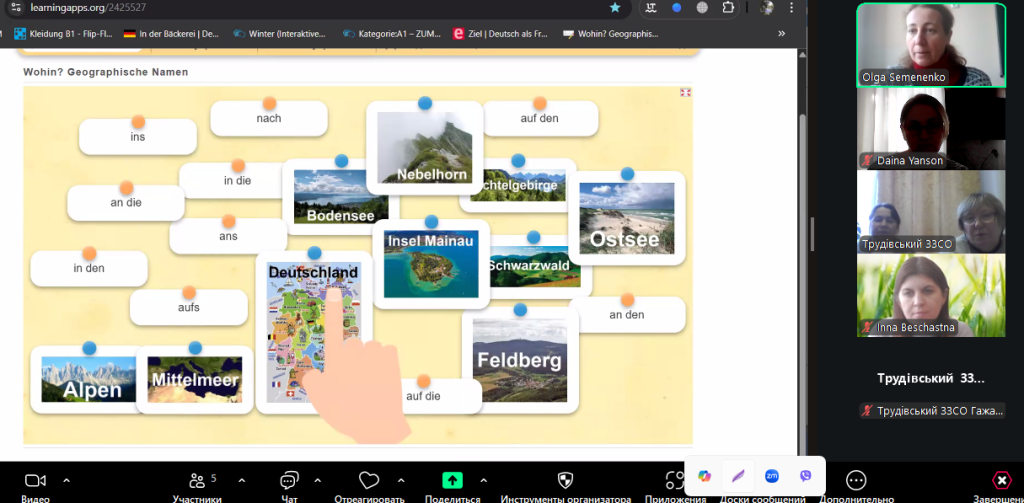Click the red end meeting icon
The image size is (1024, 503).
(x=1001, y=480)
